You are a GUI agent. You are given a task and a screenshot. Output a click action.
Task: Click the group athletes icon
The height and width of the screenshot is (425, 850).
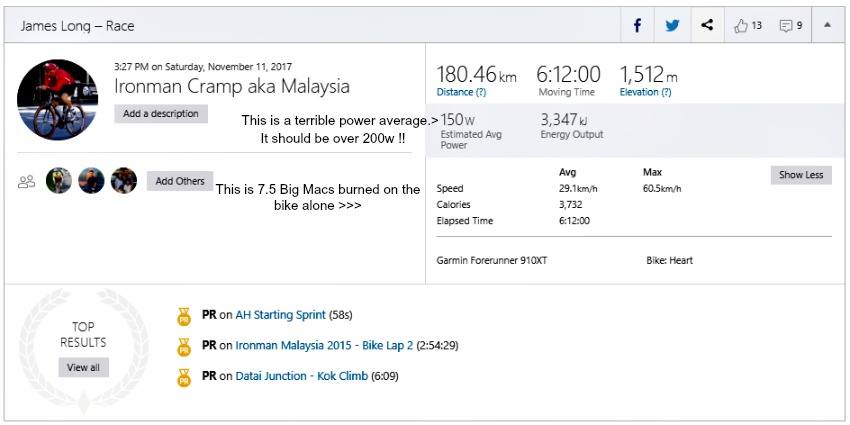27,181
